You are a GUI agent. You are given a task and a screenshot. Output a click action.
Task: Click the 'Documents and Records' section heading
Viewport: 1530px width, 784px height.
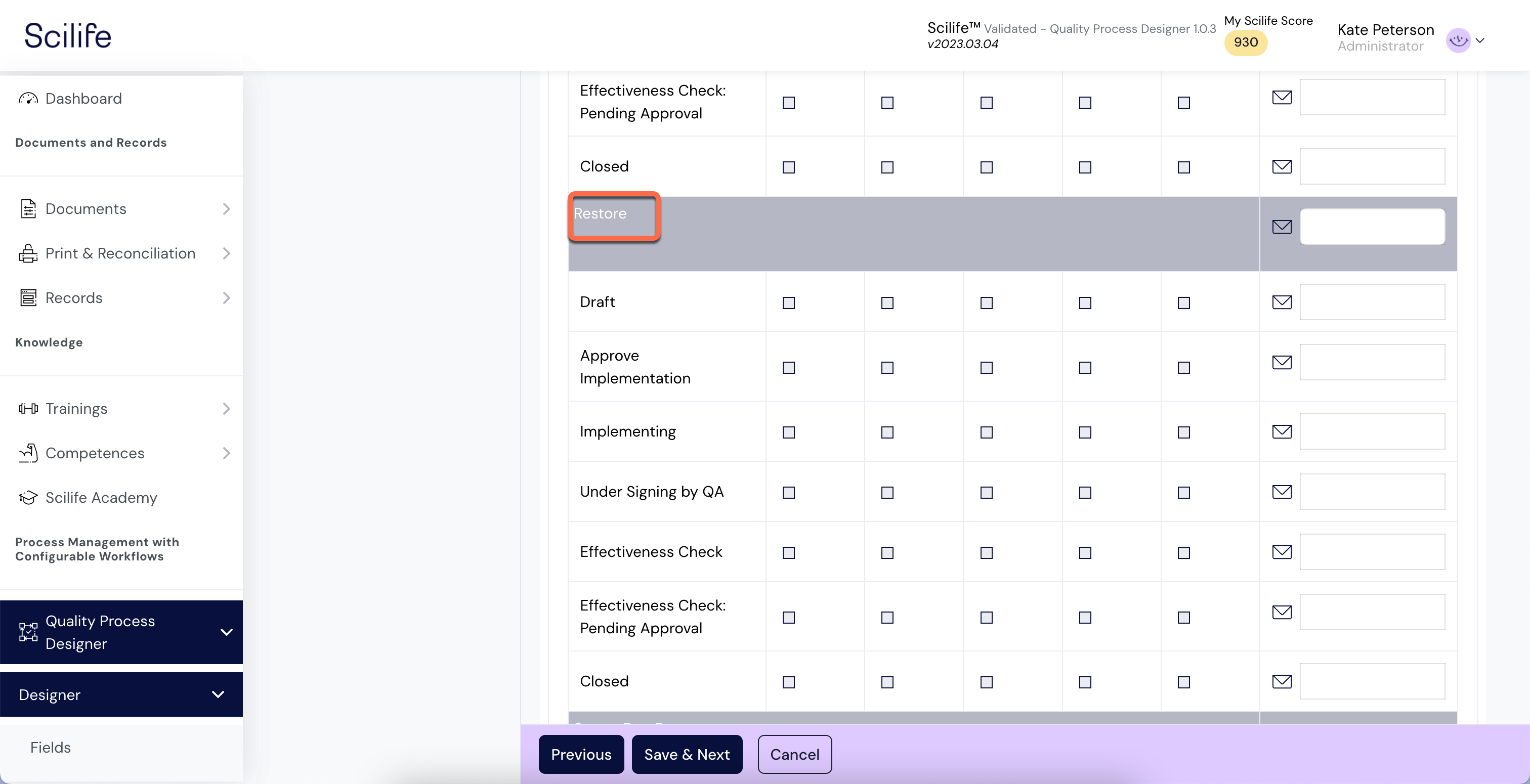[91, 143]
